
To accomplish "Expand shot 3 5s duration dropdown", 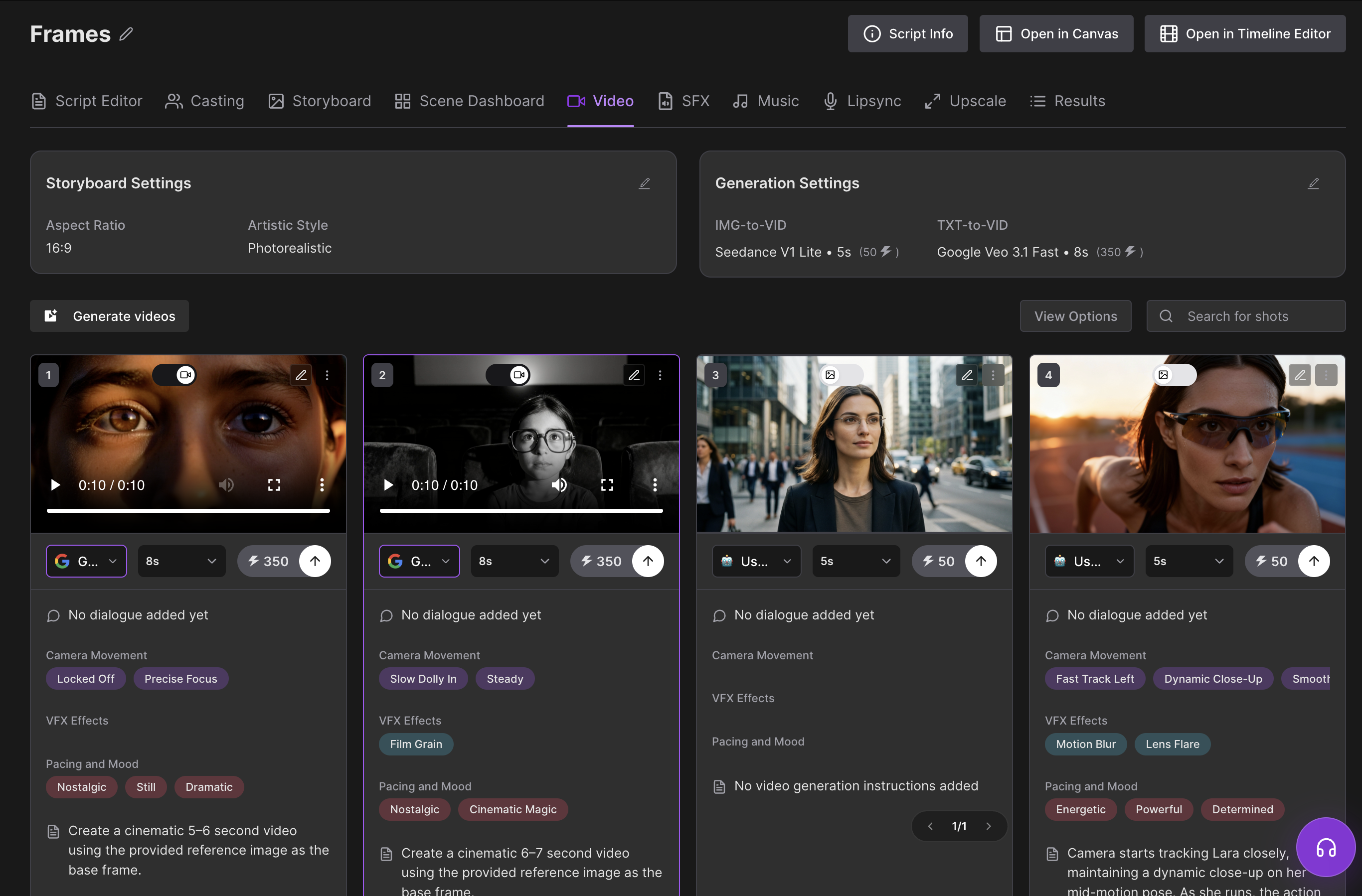I will tap(855, 561).
